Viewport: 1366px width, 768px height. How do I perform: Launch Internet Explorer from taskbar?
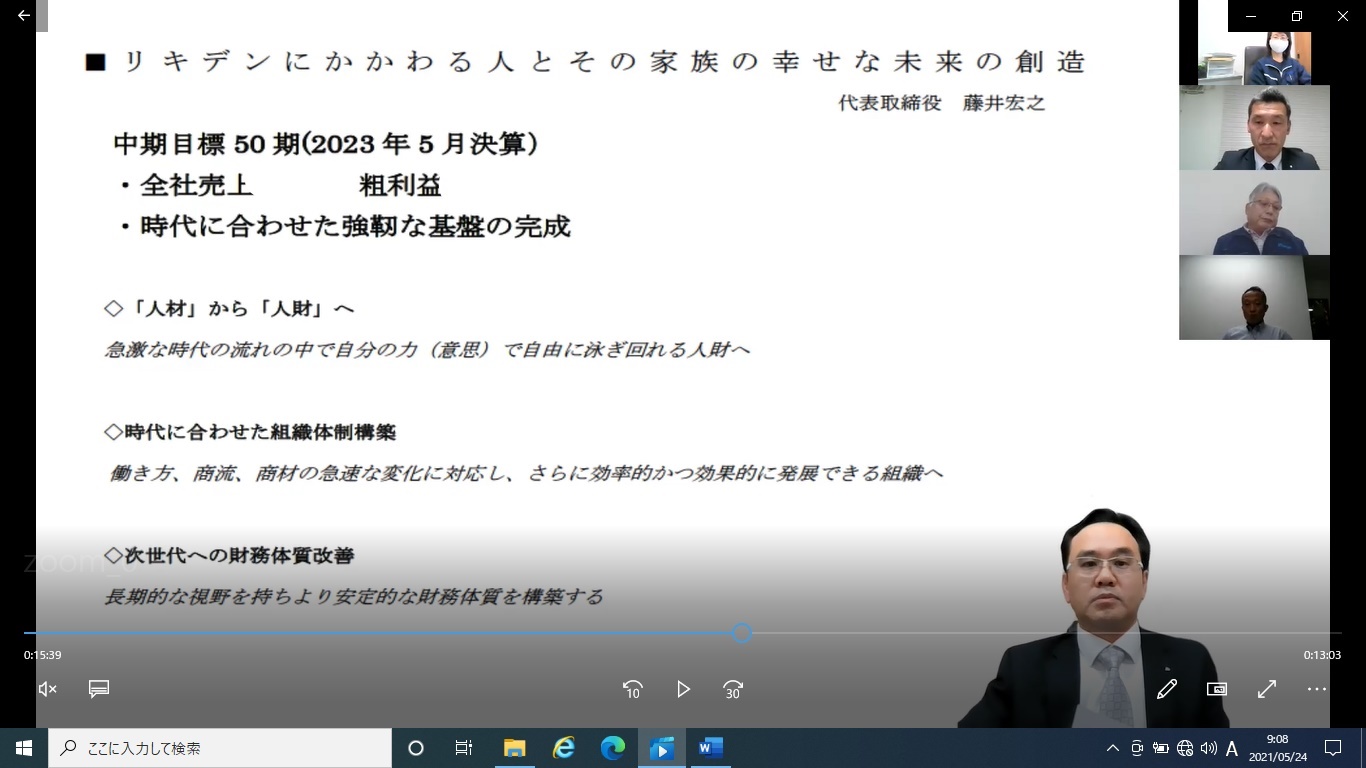[564, 748]
